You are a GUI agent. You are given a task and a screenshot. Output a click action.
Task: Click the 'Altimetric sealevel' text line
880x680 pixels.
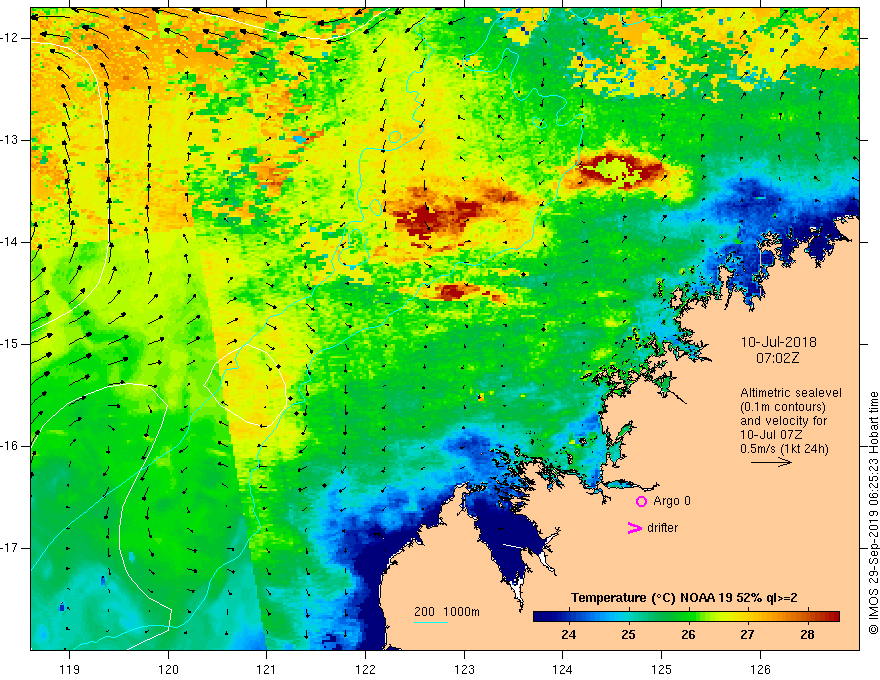[x=791, y=393]
